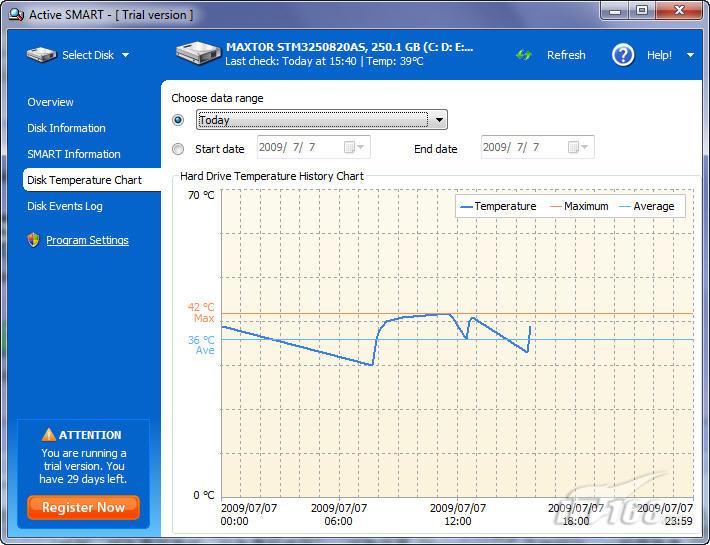Viewport: 710px width, 545px height.
Task: Select the Disk Temperature Chart tab
Action: (91, 180)
